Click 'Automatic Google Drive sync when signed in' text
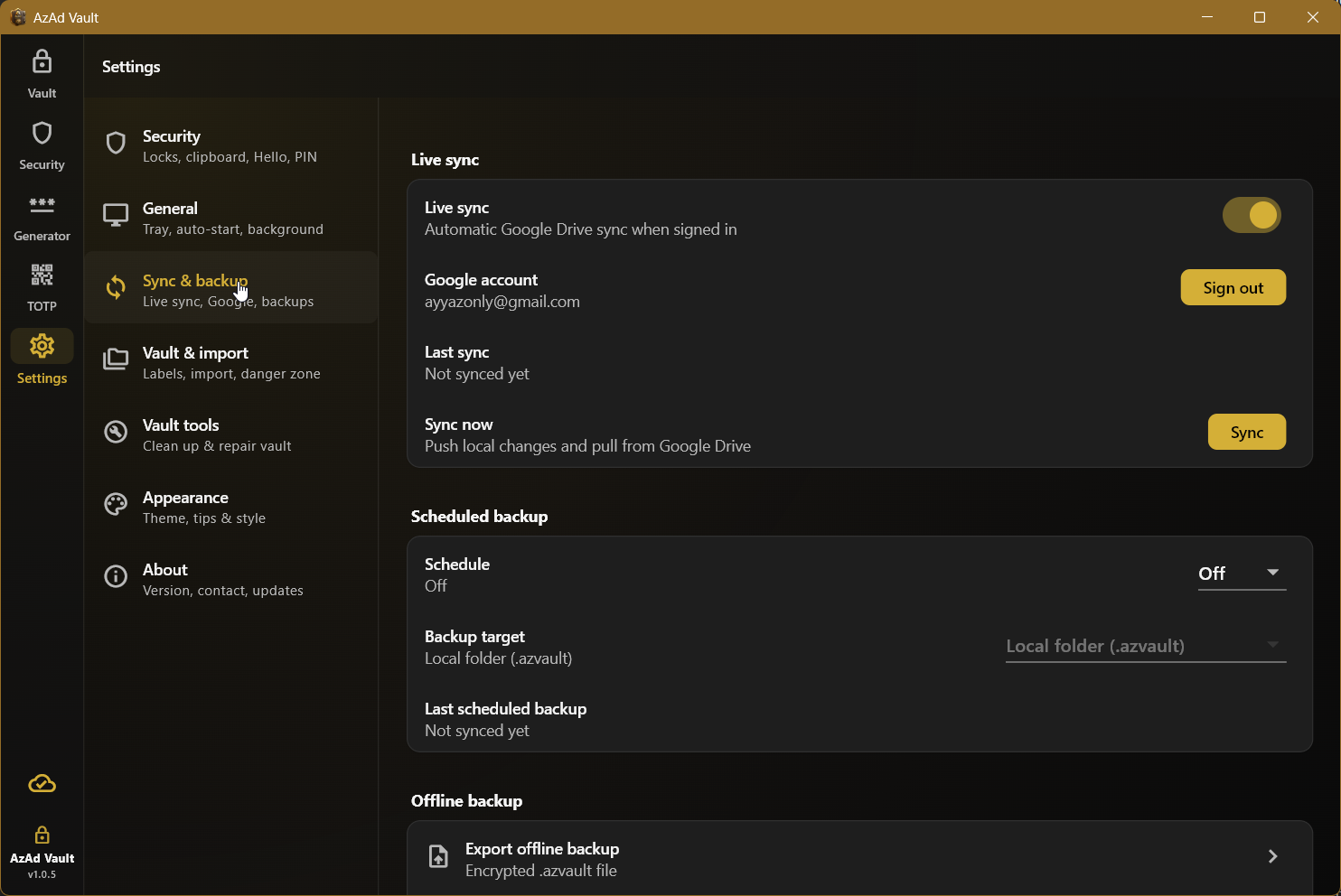1341x896 pixels. click(580, 229)
